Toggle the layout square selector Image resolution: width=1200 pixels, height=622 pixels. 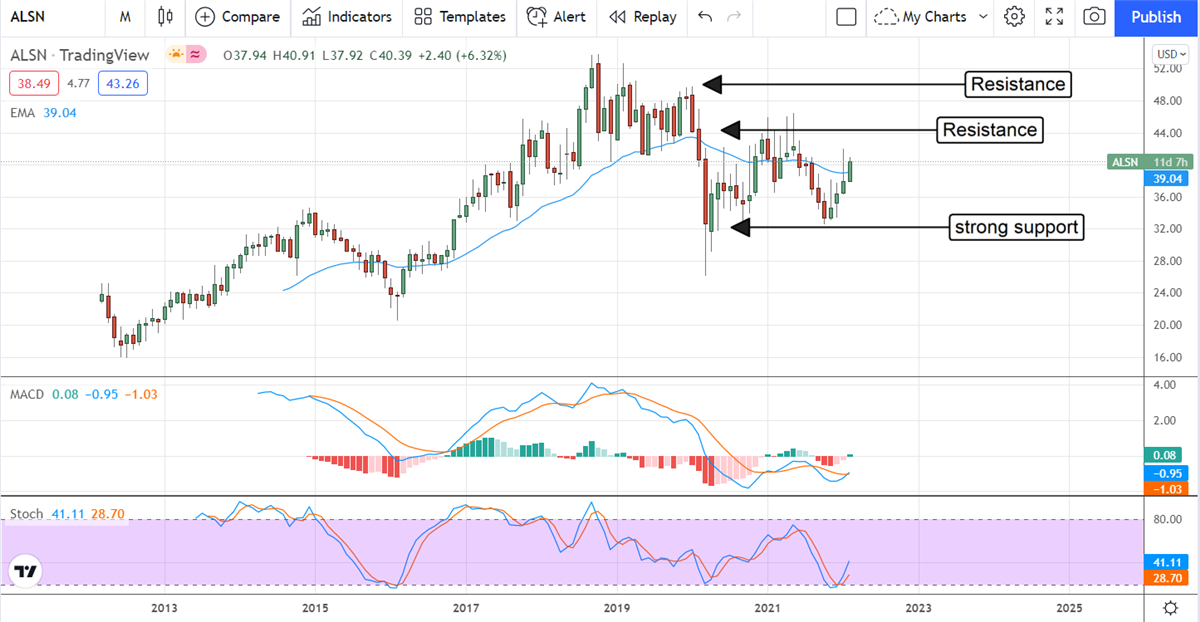point(846,17)
